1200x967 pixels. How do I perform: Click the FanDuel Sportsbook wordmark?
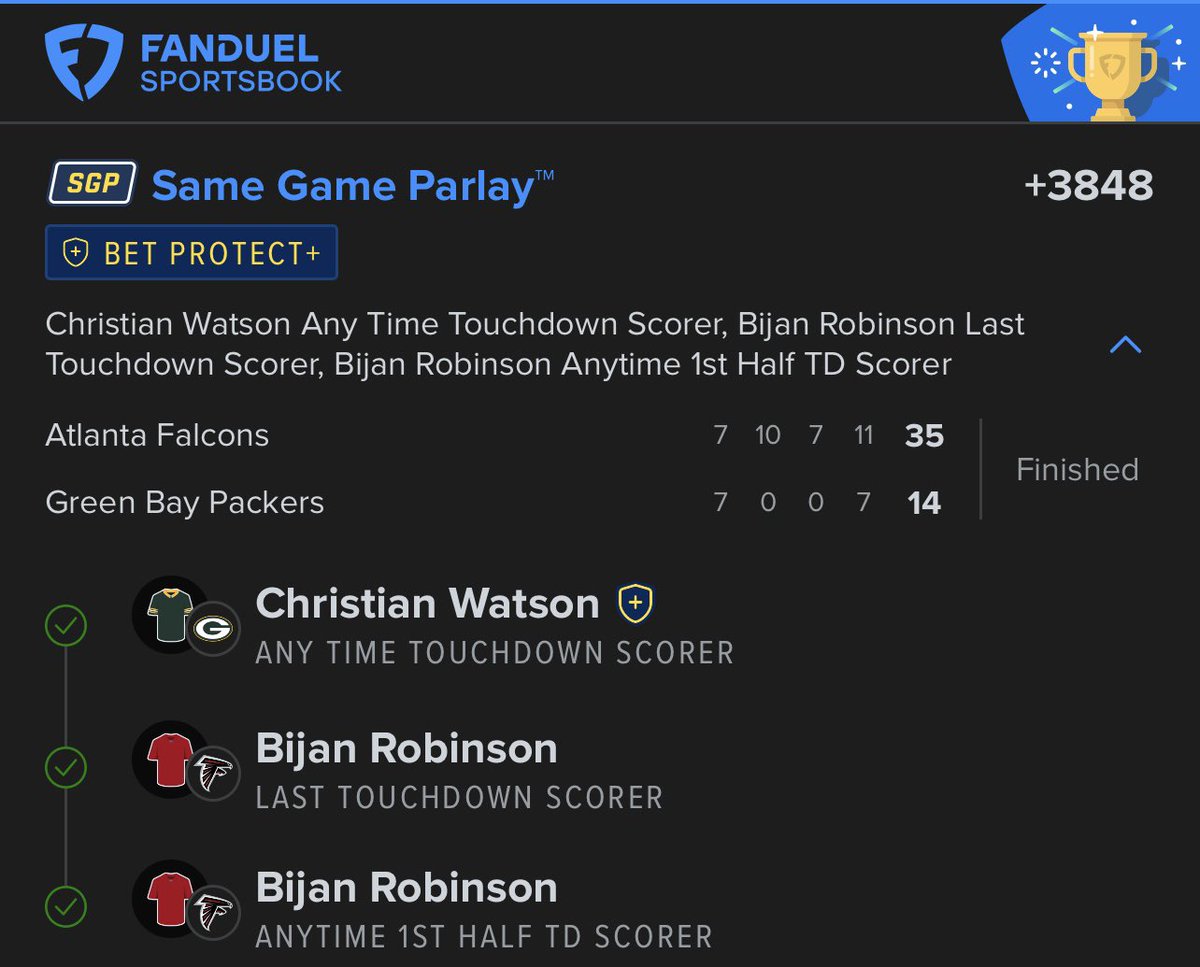pos(241,63)
